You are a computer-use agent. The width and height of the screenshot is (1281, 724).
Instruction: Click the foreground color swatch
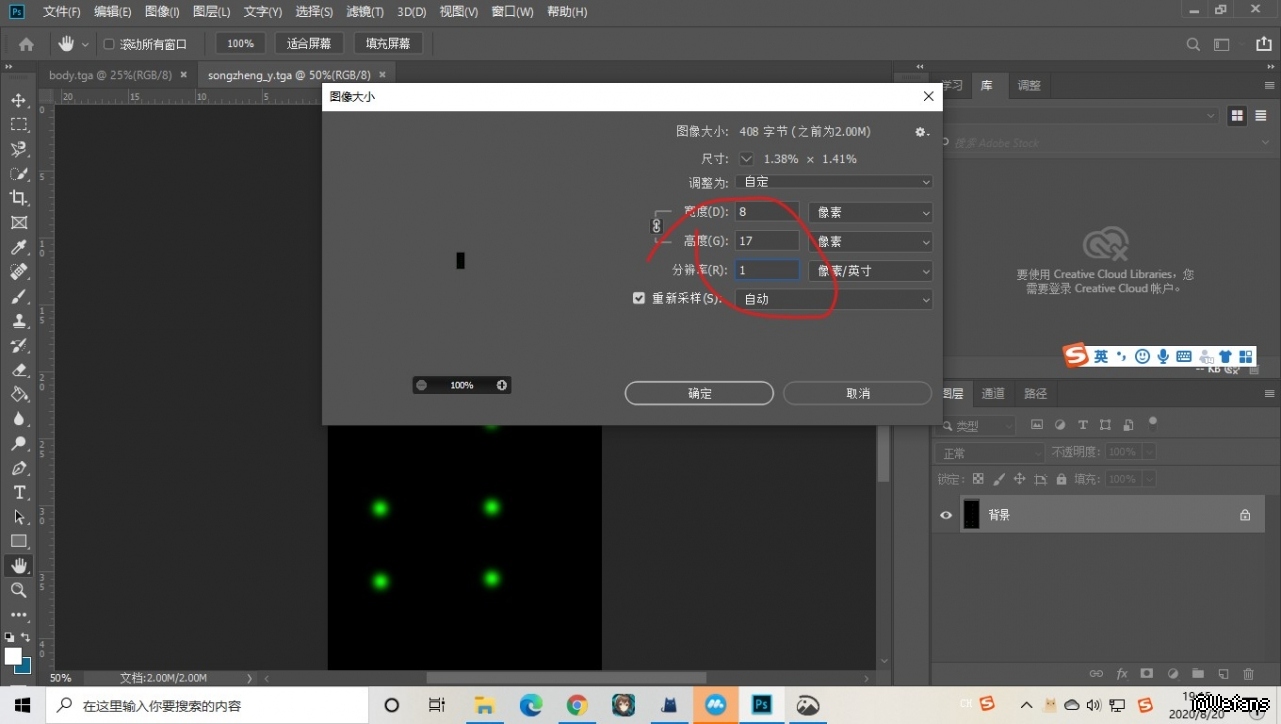coord(13,656)
